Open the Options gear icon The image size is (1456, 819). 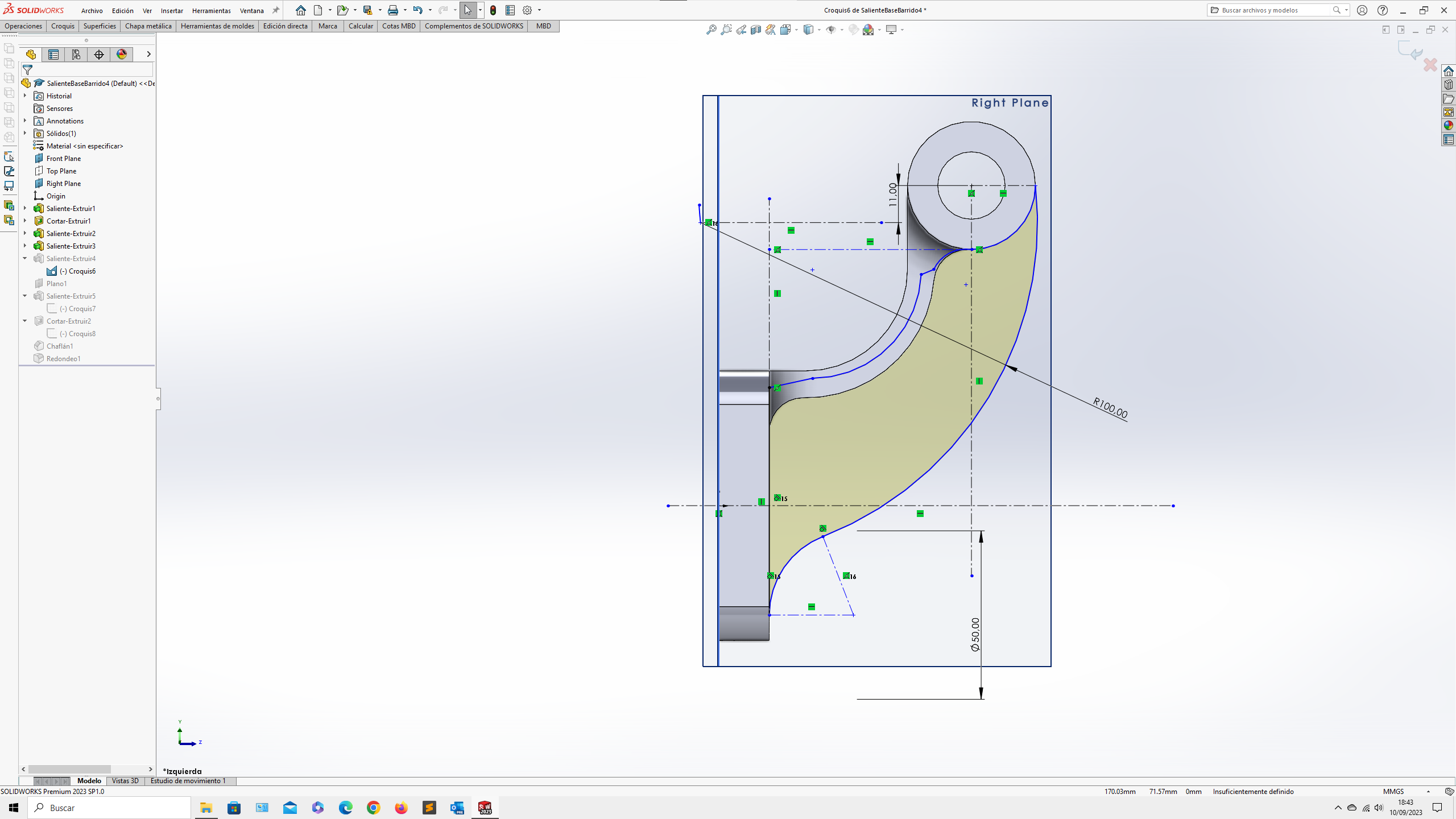click(527, 10)
